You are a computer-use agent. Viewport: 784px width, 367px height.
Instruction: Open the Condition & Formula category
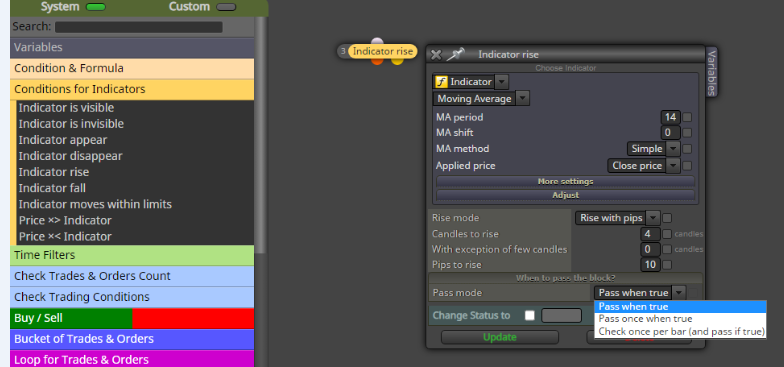pyautogui.click(x=132, y=68)
